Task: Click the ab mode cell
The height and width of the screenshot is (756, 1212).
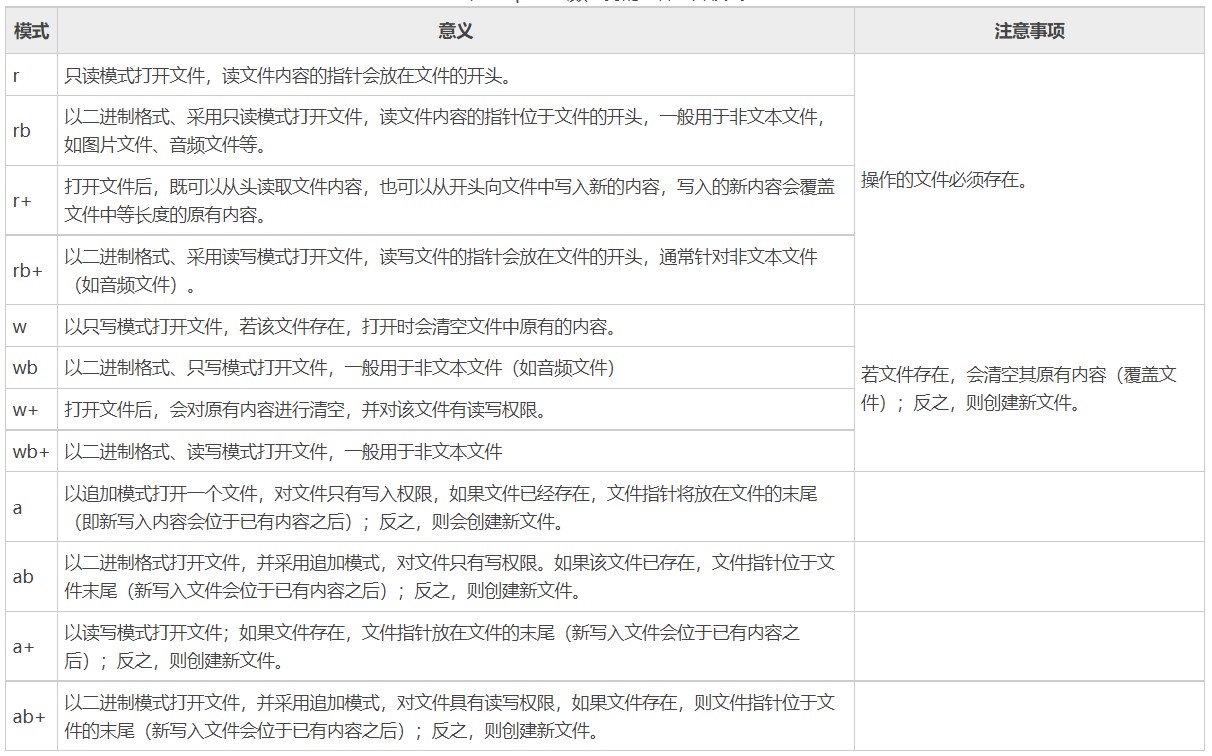Action: pos(23,577)
